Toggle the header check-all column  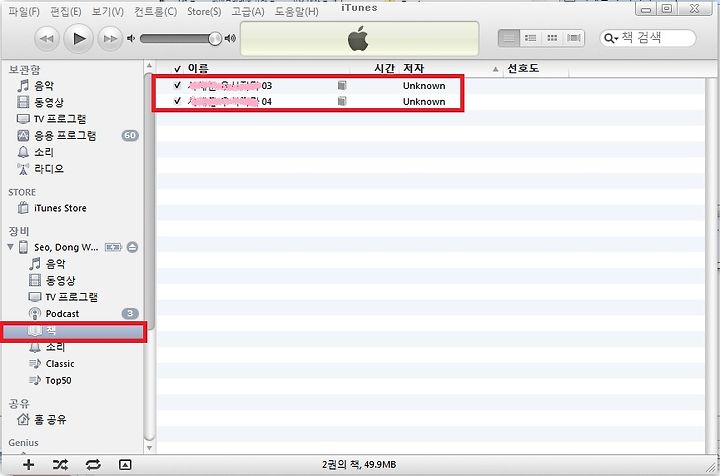click(x=177, y=69)
